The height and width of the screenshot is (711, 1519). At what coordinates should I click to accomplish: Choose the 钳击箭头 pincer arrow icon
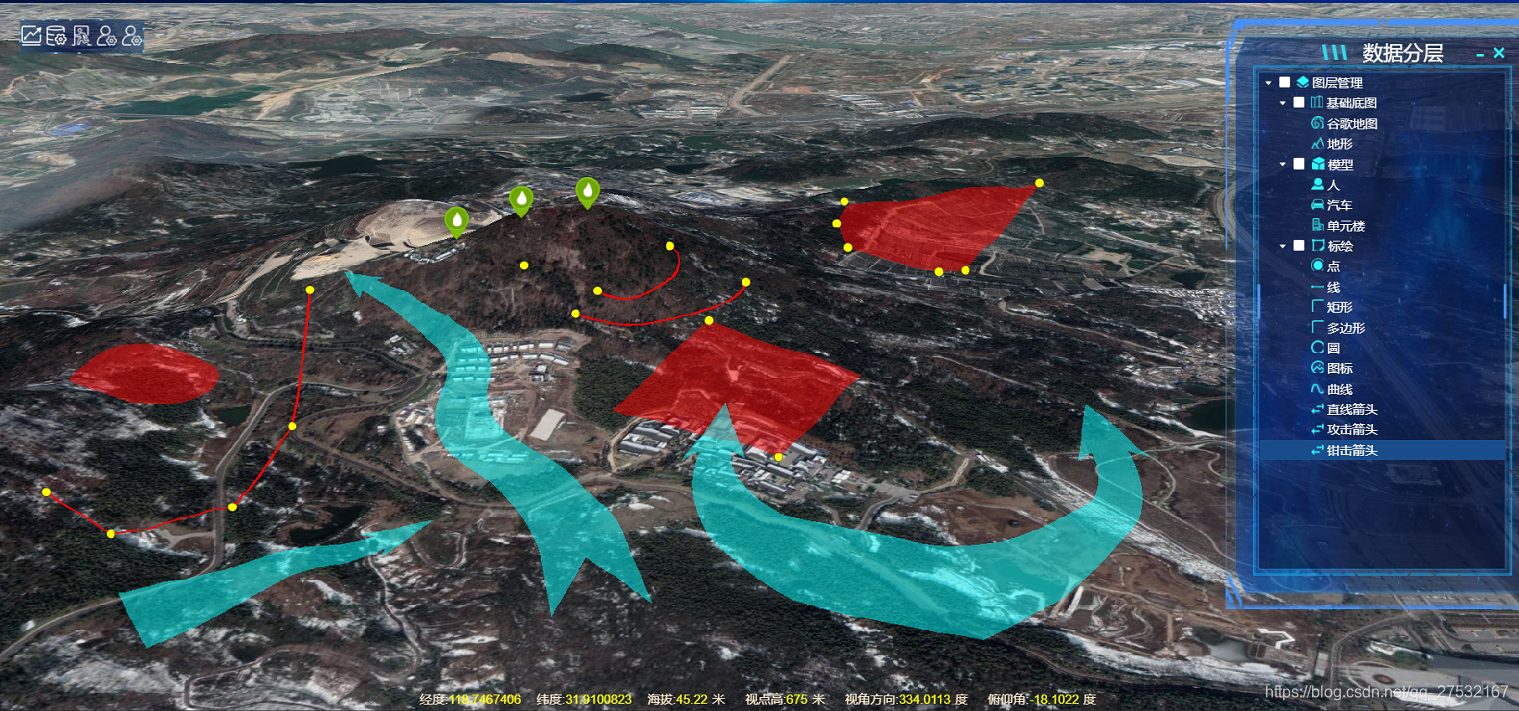(1317, 450)
